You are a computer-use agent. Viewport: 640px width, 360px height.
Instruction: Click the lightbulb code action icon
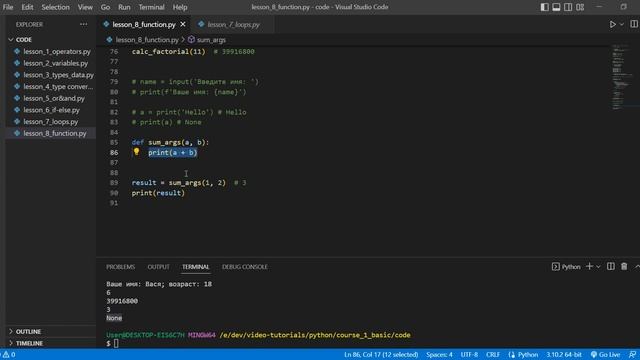click(136, 152)
